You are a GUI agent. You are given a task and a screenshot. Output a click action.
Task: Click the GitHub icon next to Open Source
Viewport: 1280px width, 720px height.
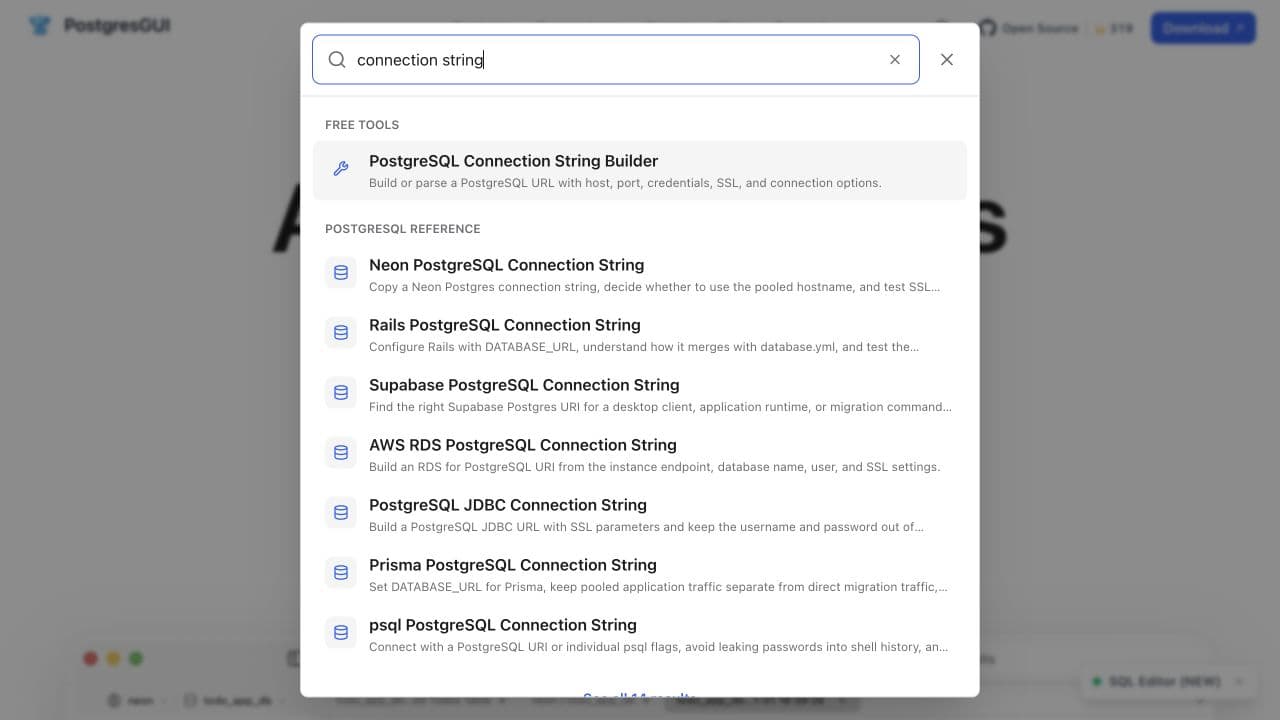click(988, 28)
